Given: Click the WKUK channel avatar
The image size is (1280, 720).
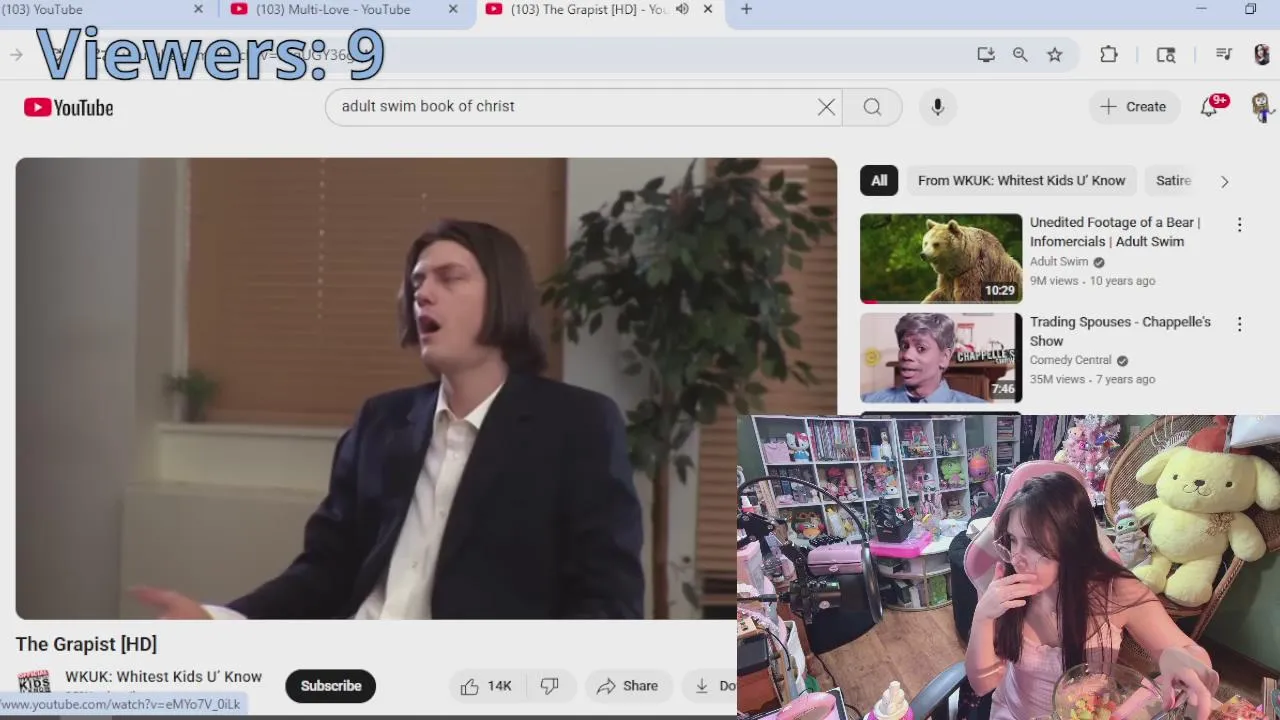Looking at the screenshot, I should (x=34, y=684).
